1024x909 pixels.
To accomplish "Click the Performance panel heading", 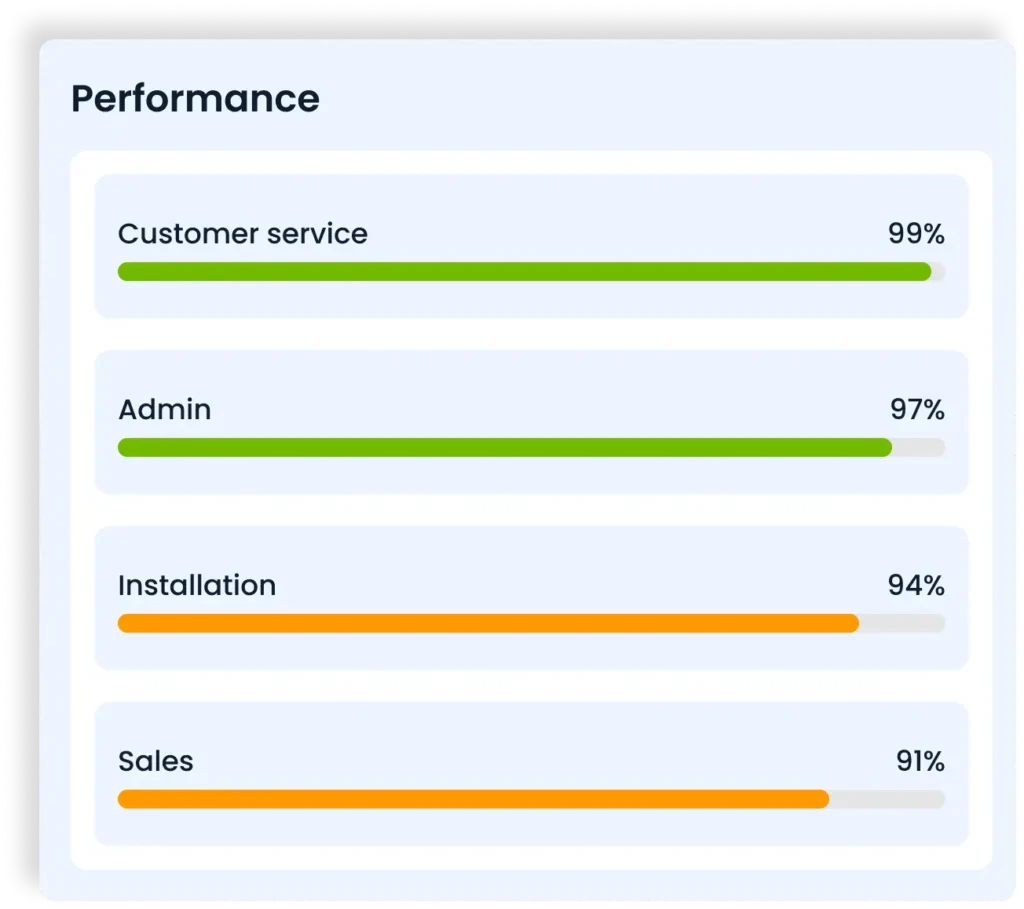I will click(194, 98).
